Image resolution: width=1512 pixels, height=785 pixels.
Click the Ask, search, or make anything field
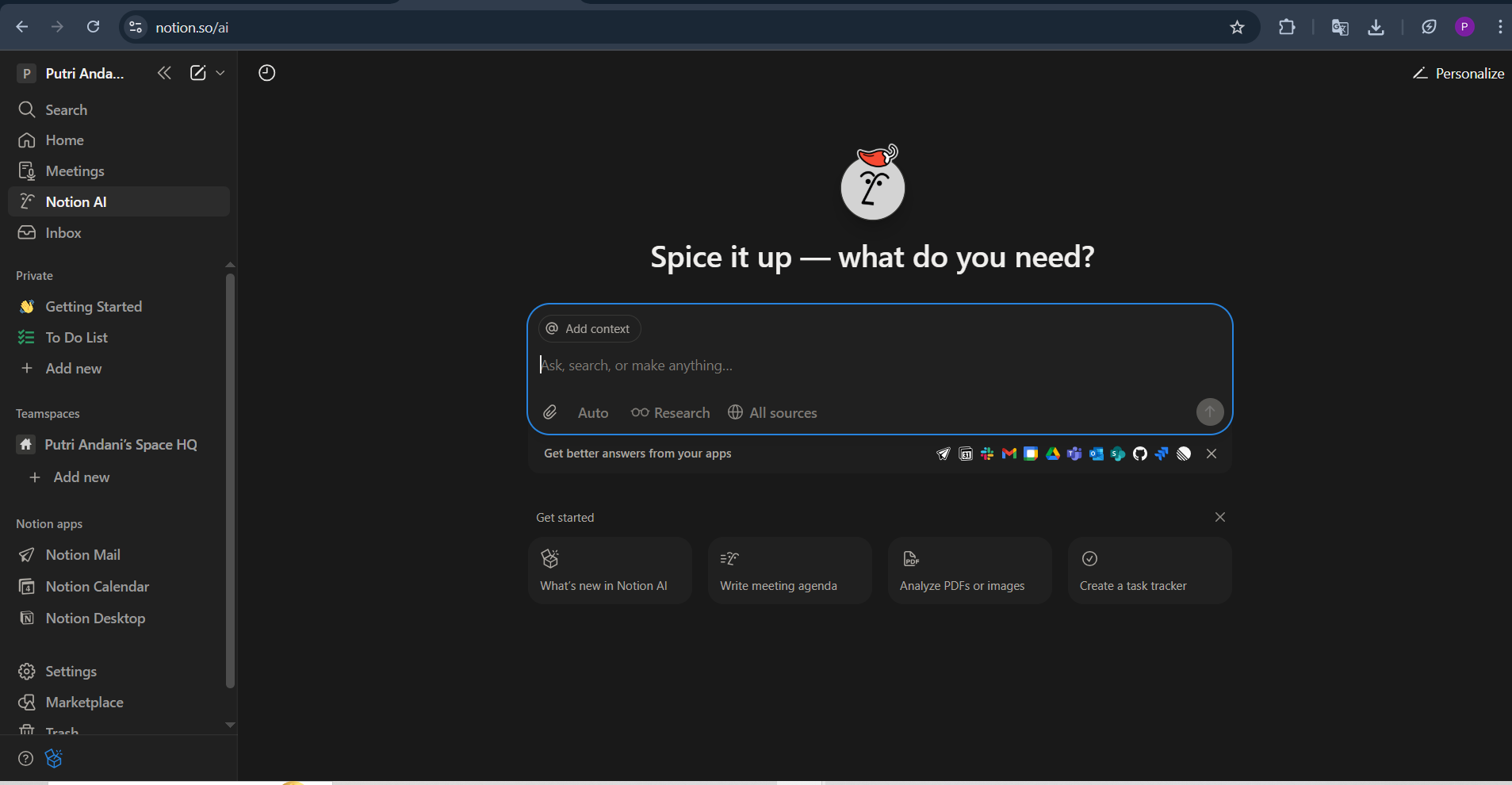[872, 366]
